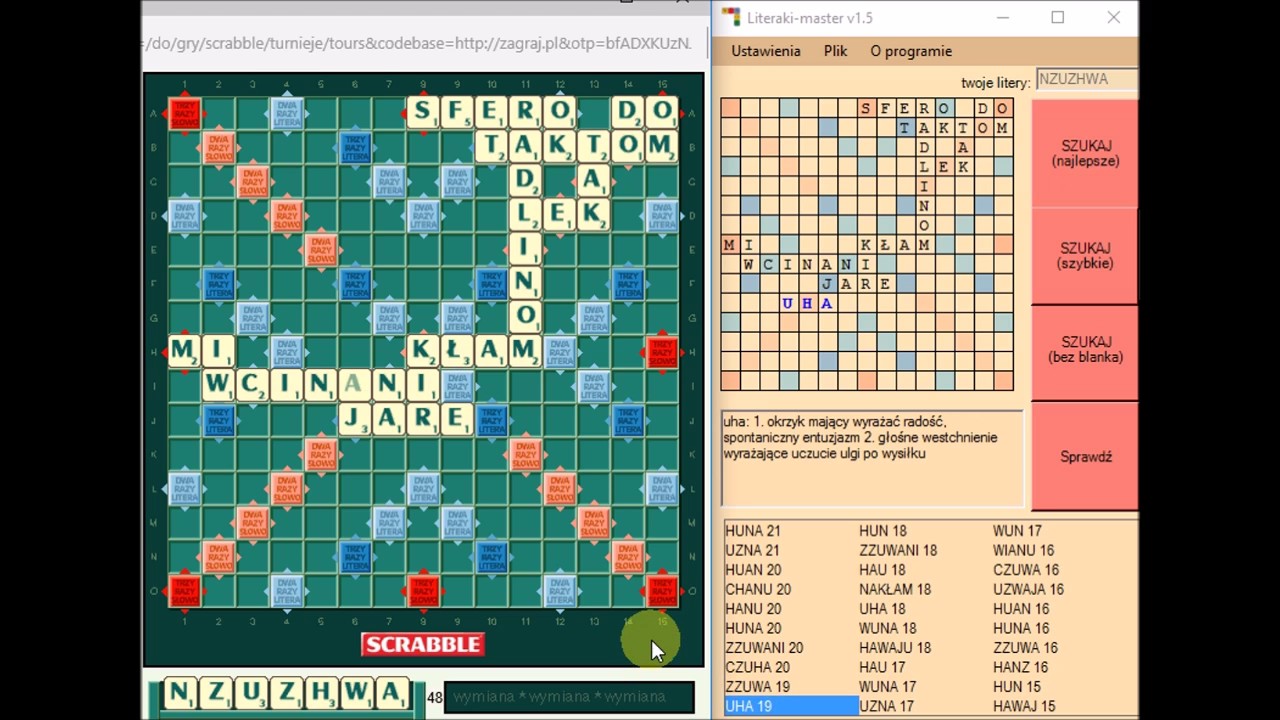The width and height of the screenshot is (1280, 720).
Task: Click SZUKAJ (bez blanka) button
Action: [x=1085, y=349]
